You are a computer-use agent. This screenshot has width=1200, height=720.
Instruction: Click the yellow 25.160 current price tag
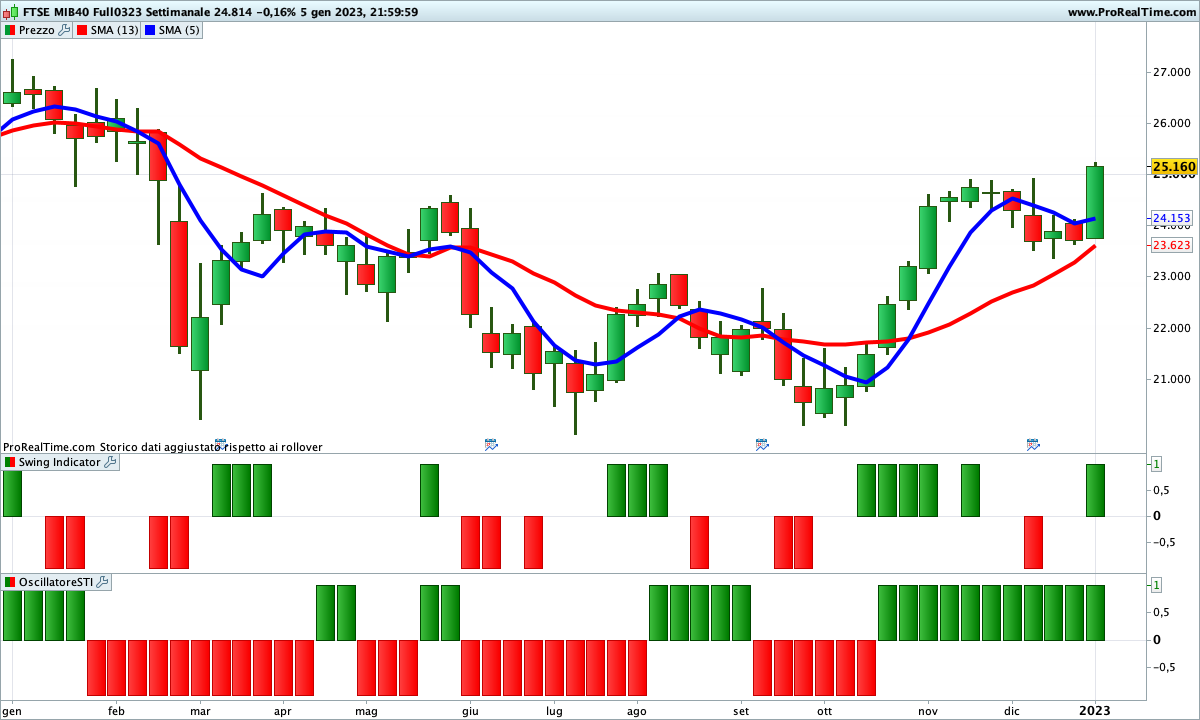1174,167
